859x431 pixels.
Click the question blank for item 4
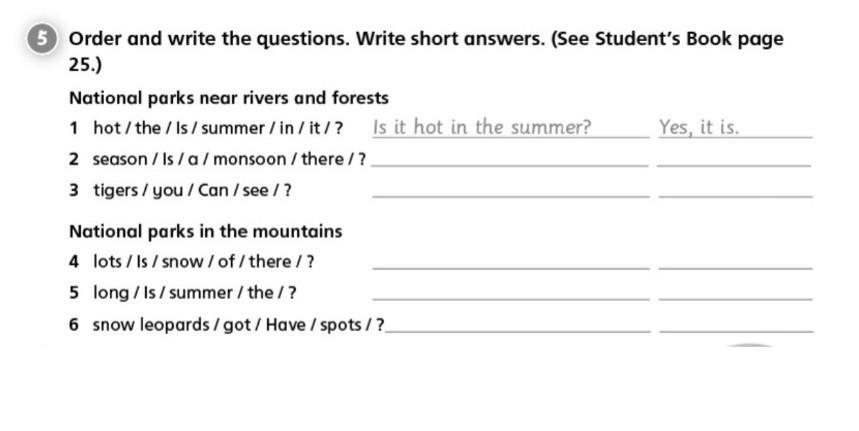511,261
